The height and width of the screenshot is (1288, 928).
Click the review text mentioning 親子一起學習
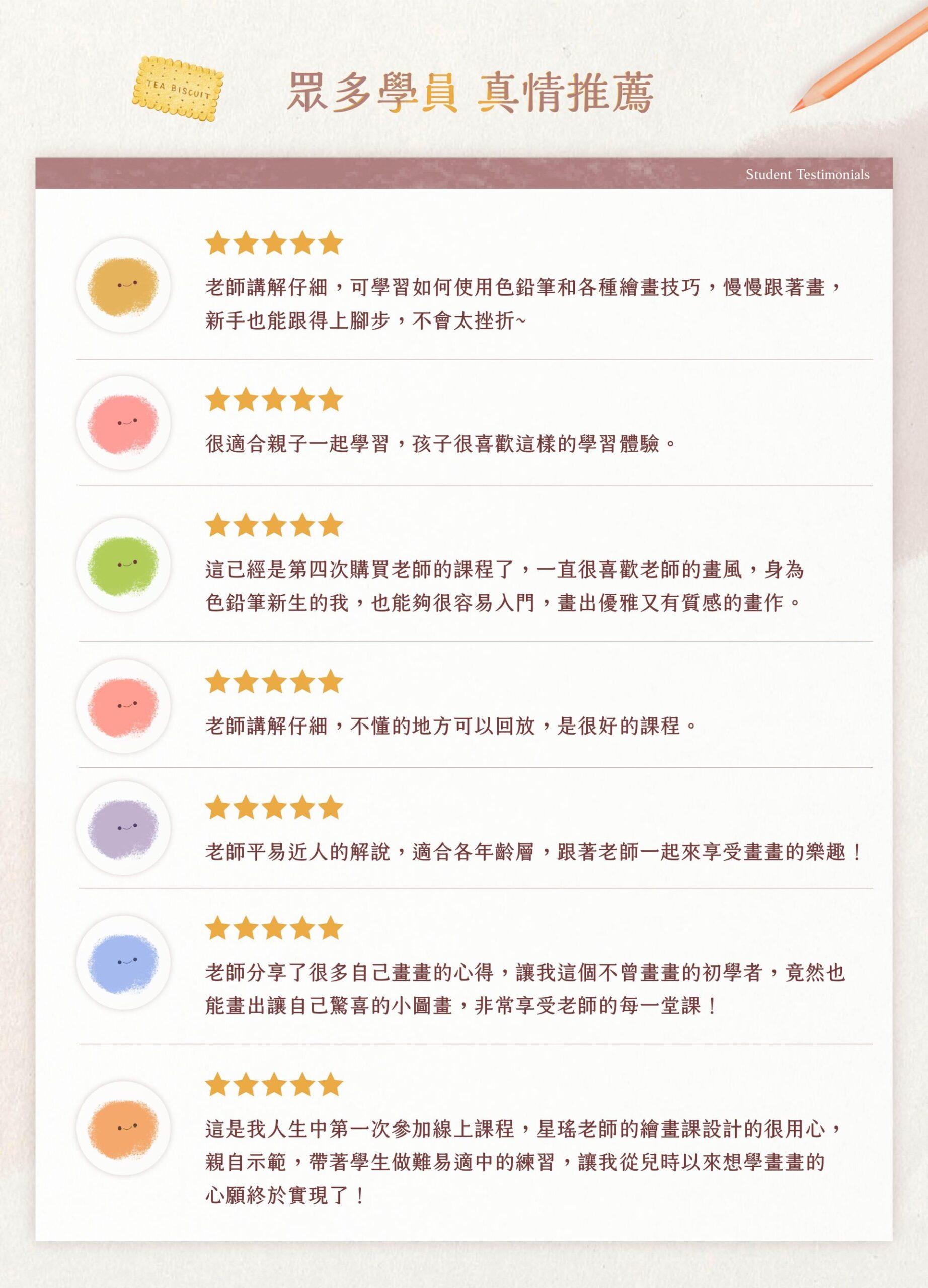pyautogui.click(x=441, y=444)
